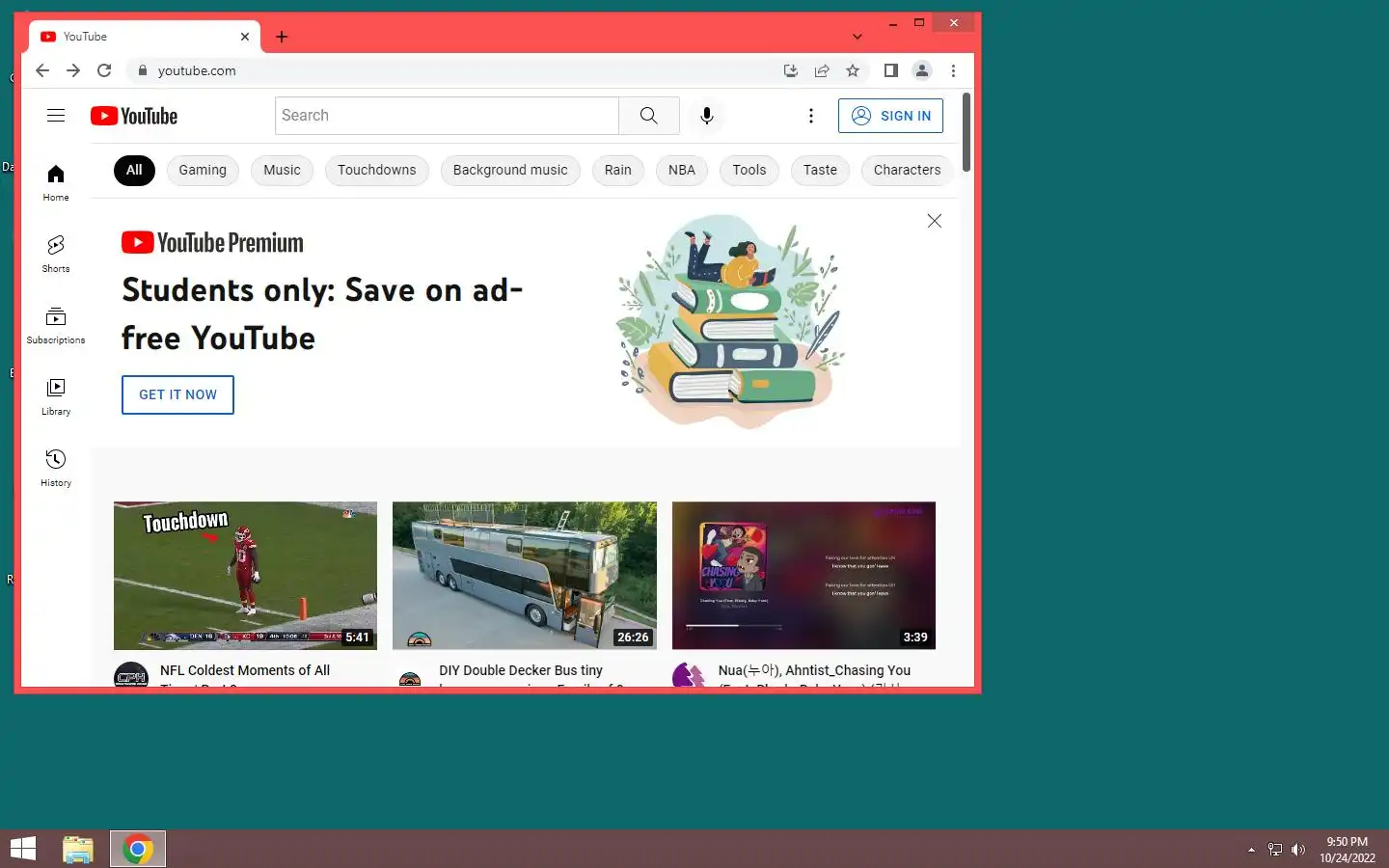Image resolution: width=1389 pixels, height=868 pixels.
Task: Open the taskbar clock showing 9:50 PM
Action: 1348,850
